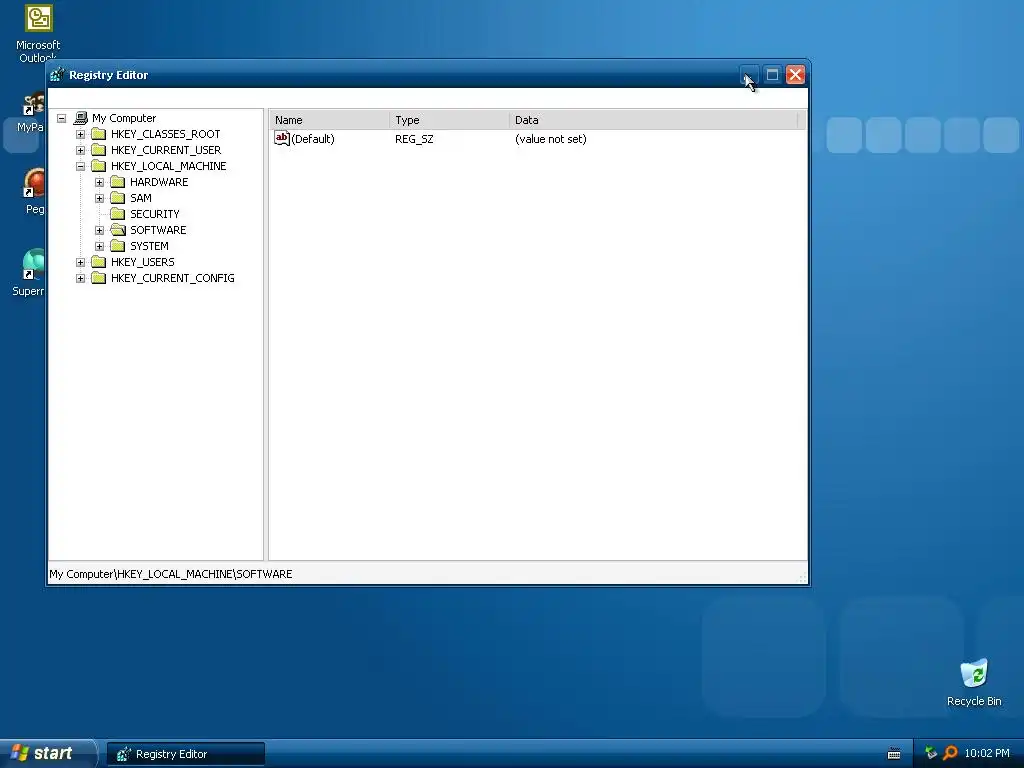This screenshot has width=1024, height=768.
Task: Minimize the Registry Editor window
Action: (749, 75)
